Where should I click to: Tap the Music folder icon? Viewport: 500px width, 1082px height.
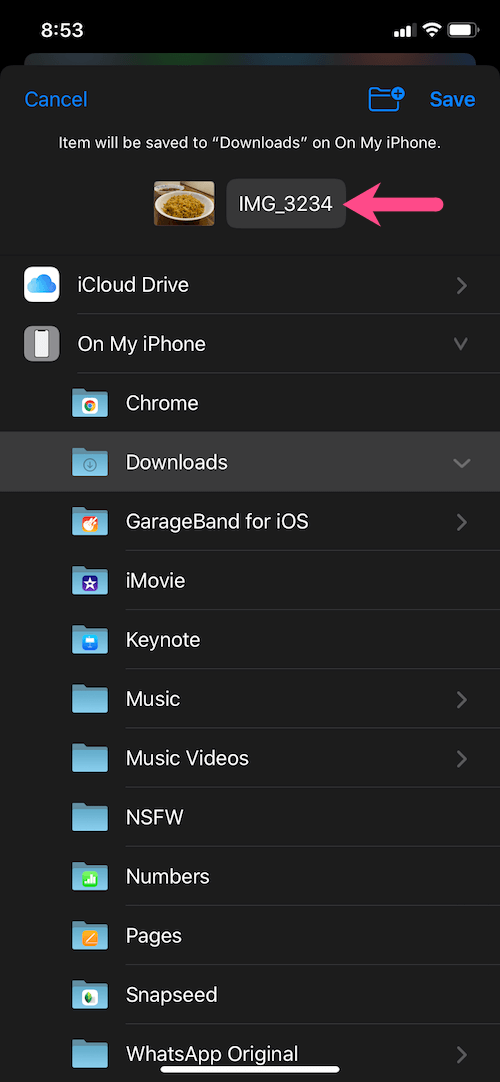click(x=90, y=700)
